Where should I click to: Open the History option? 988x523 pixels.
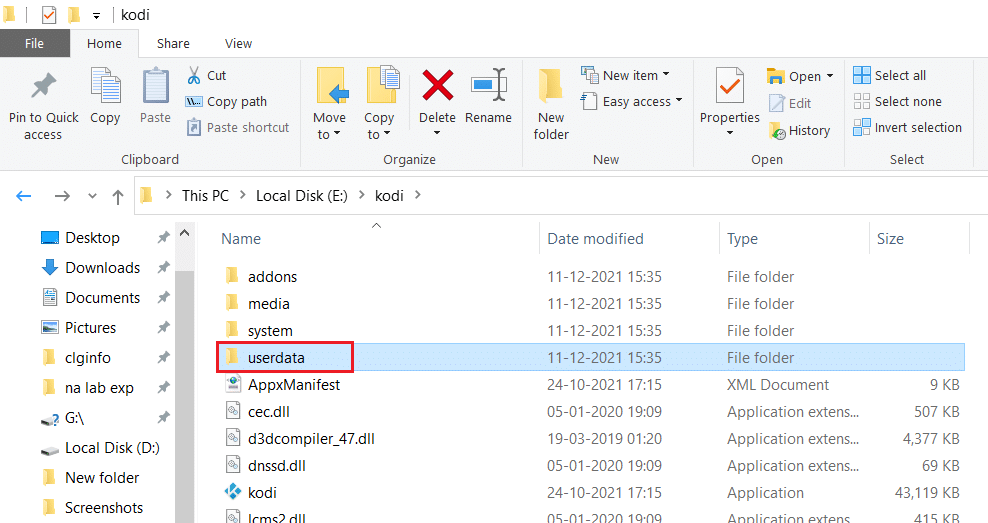(799, 130)
